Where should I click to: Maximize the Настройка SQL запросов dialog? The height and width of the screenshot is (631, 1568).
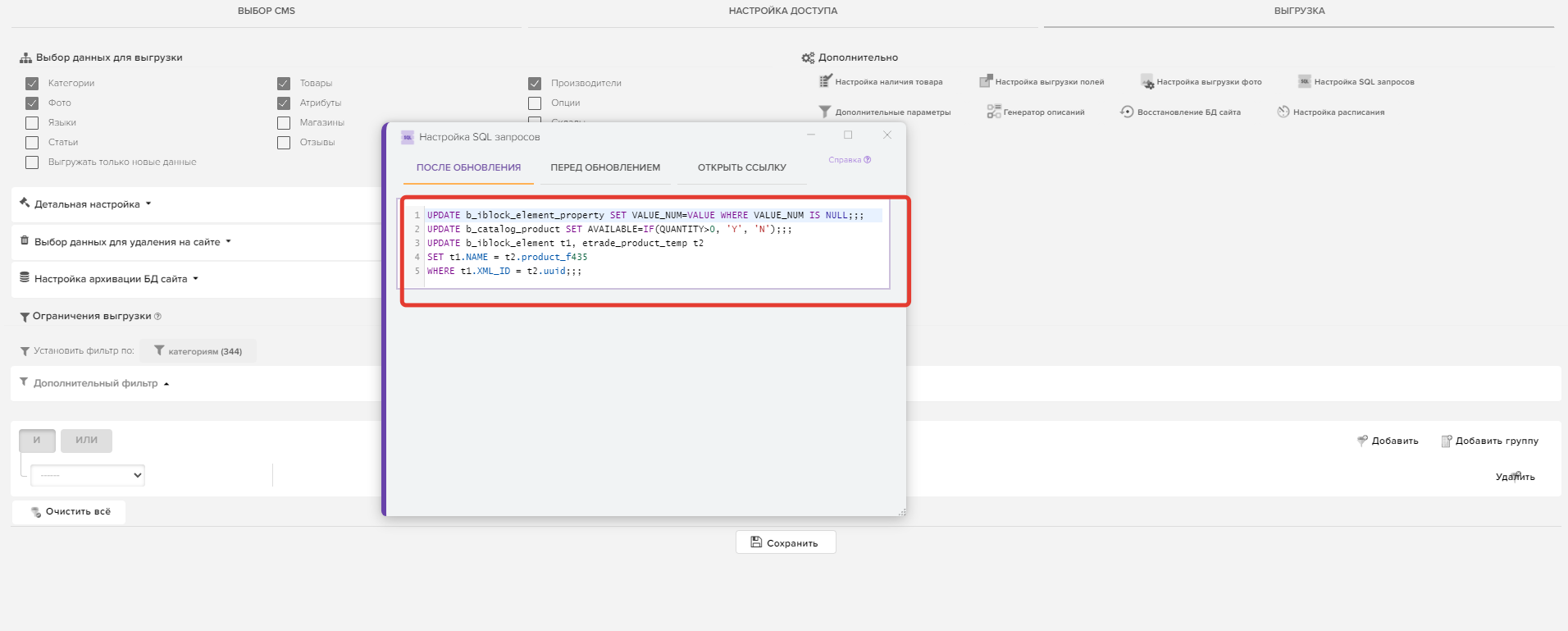[x=848, y=135]
